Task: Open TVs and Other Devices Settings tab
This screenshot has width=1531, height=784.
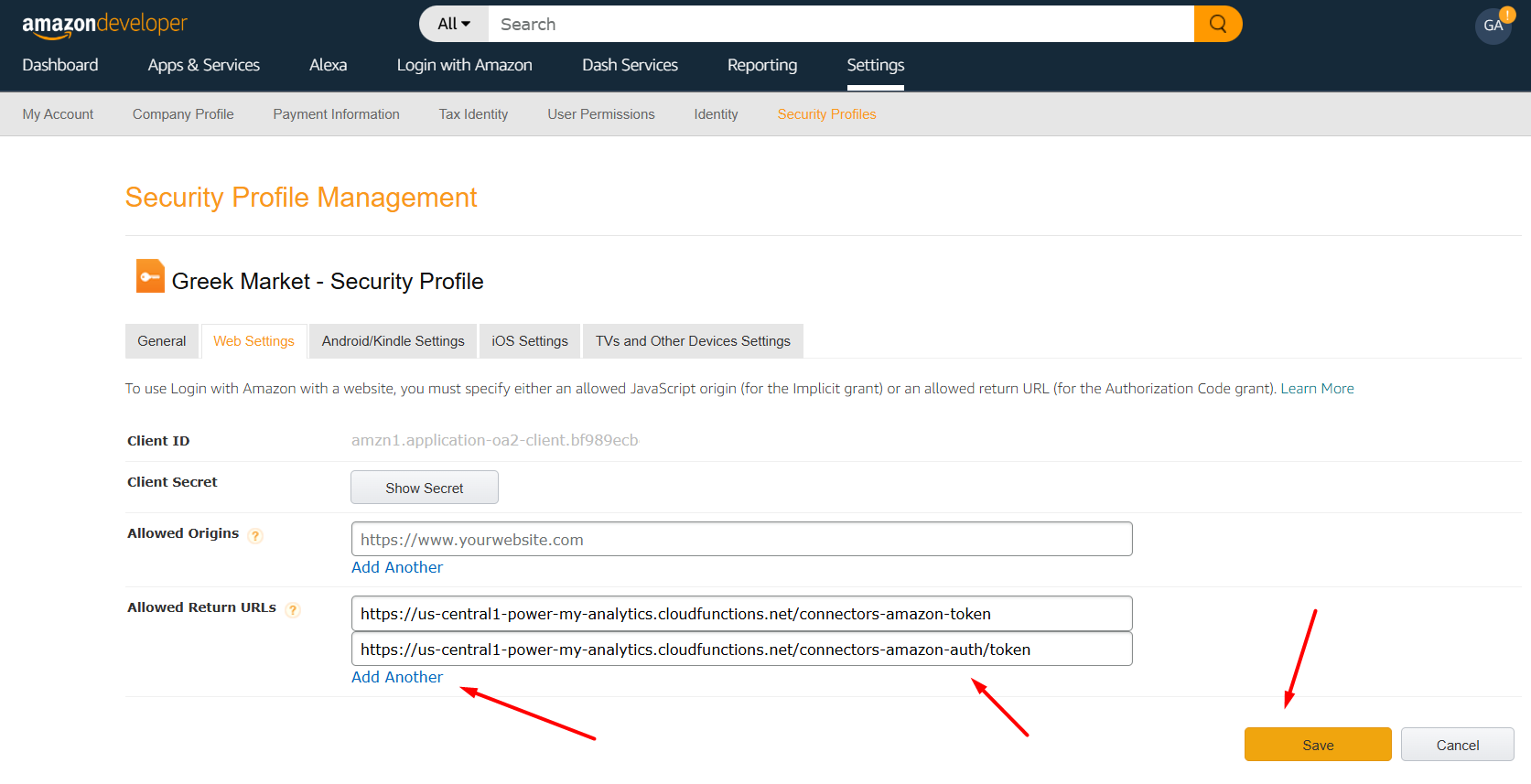Action: [x=693, y=341]
